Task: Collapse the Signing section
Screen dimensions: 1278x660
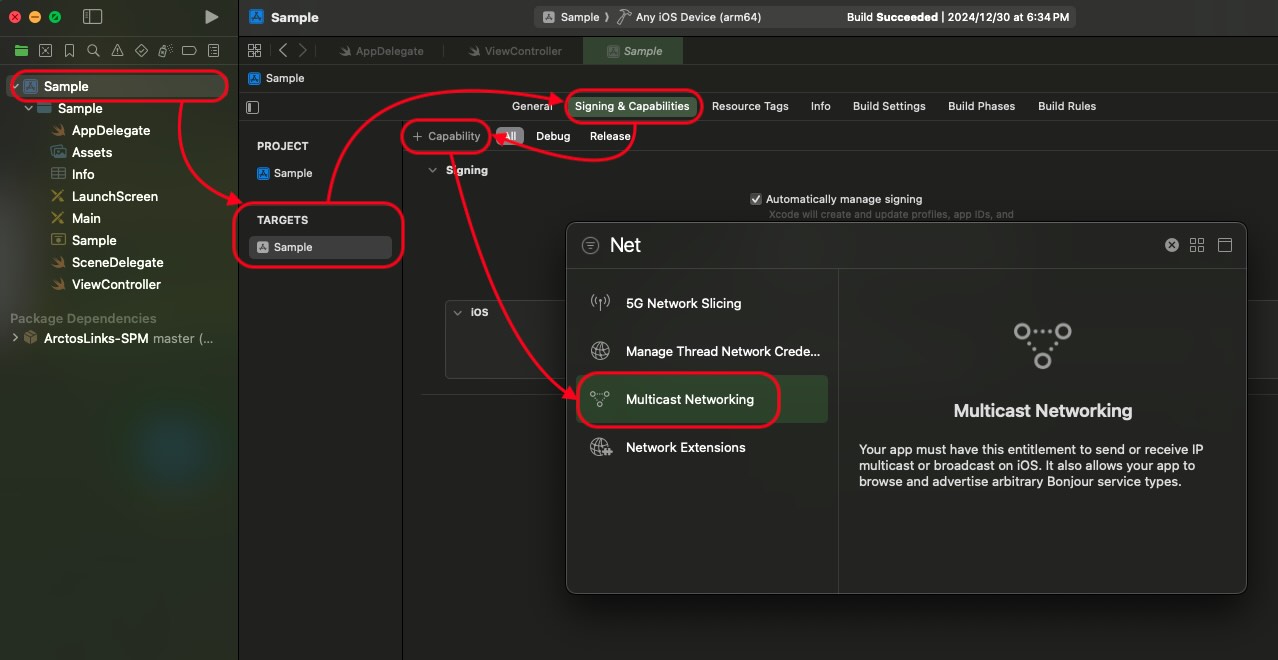Action: coord(433,171)
